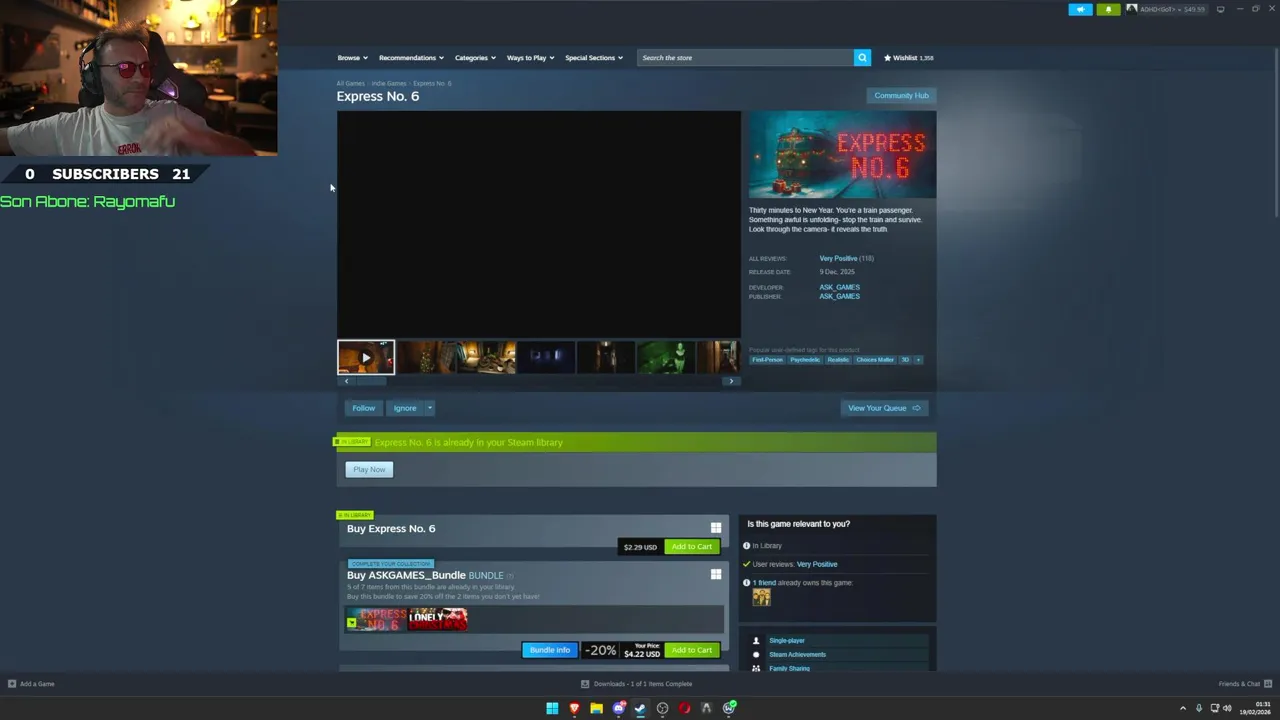Open the user reviews Very Positive link
The height and width of the screenshot is (720, 1280).
(x=817, y=564)
